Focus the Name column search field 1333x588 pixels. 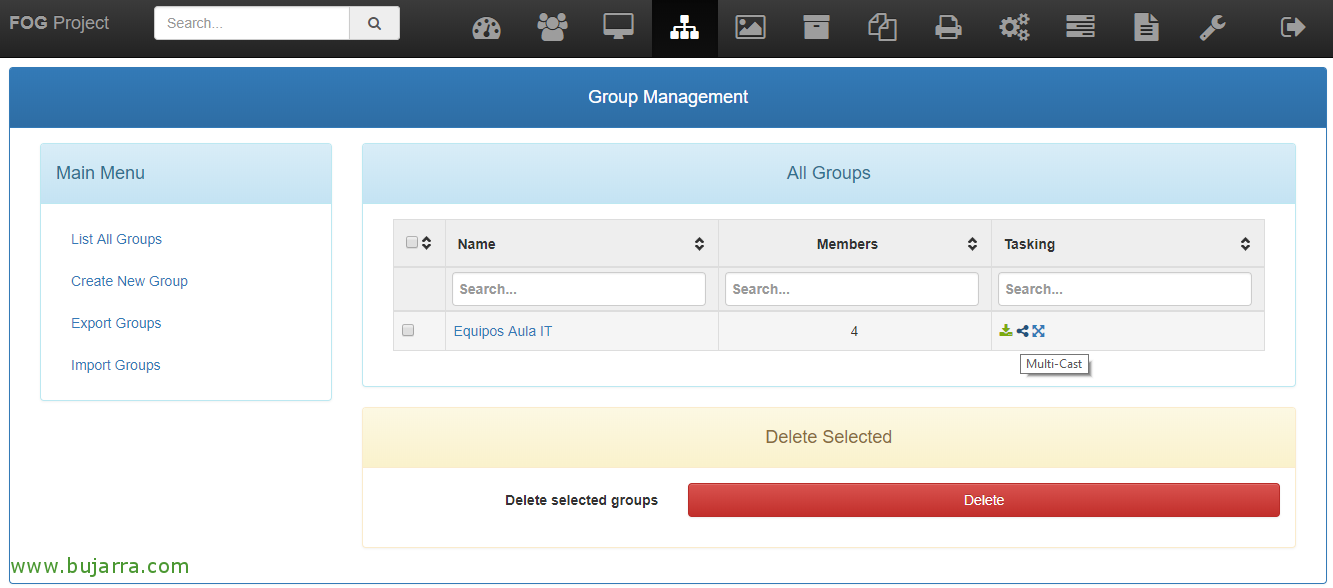click(x=579, y=289)
